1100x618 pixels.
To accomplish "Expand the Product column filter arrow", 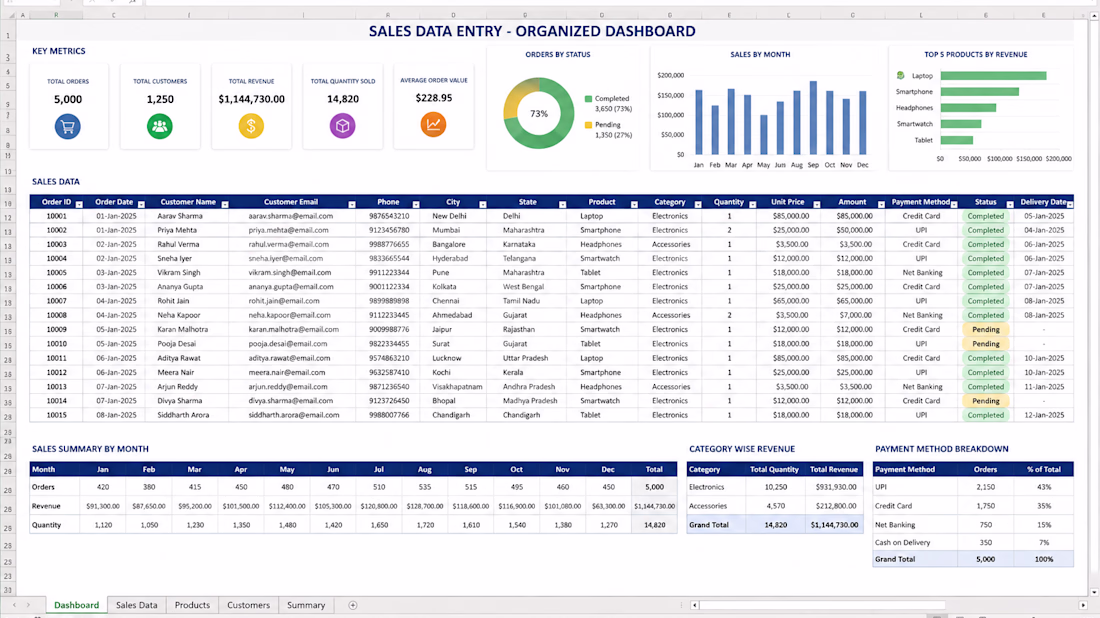I will coord(634,204).
